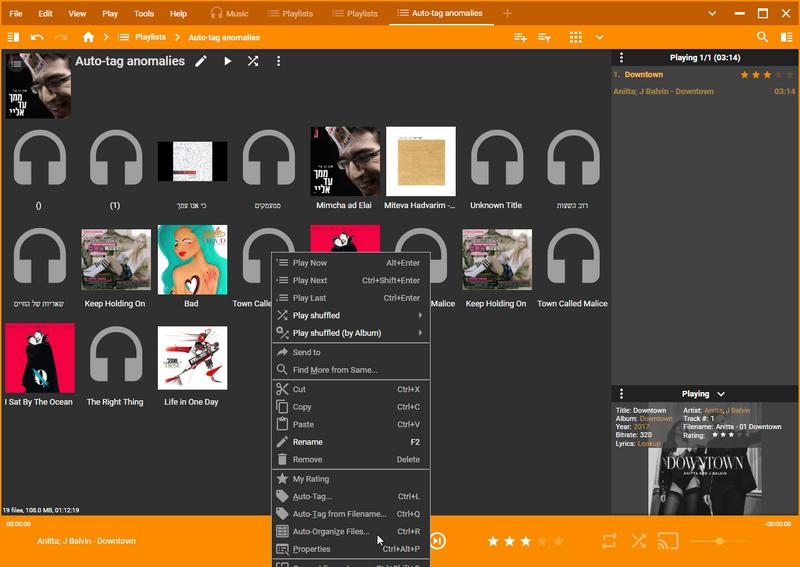Open the Playing panel three-dot menu

621,58
